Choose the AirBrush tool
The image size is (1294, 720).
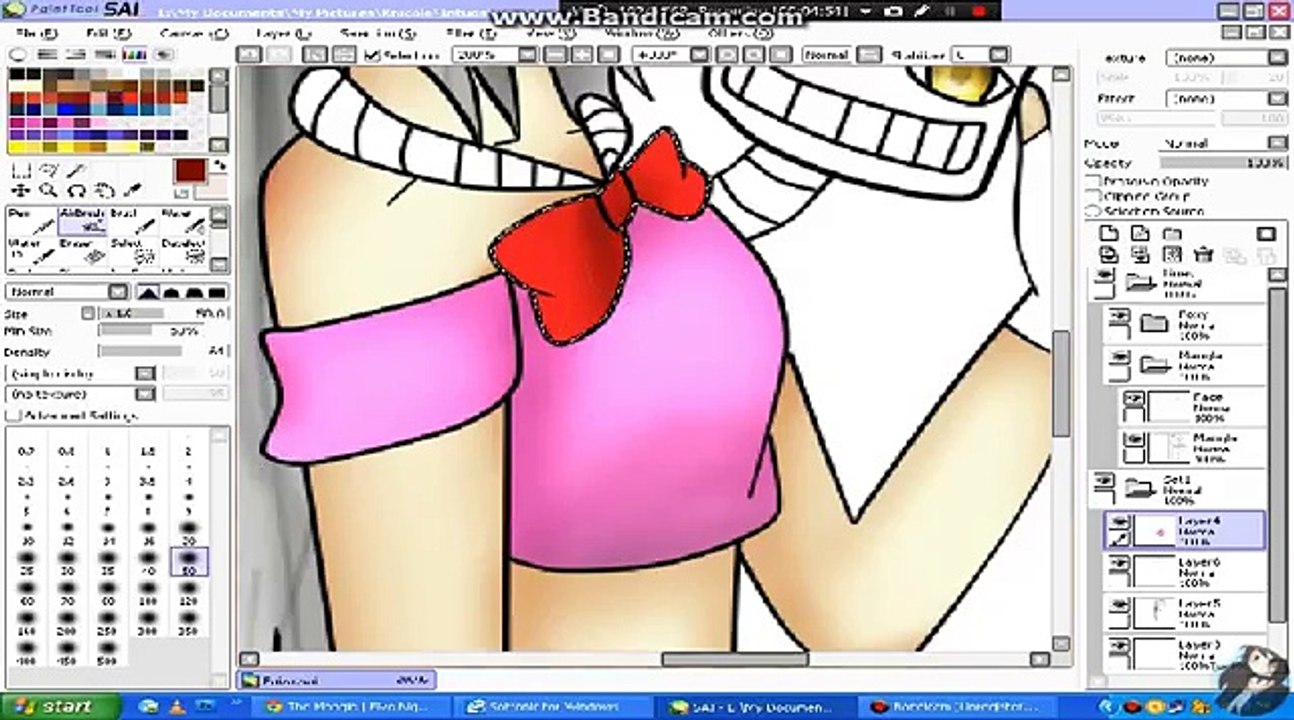coord(83,221)
